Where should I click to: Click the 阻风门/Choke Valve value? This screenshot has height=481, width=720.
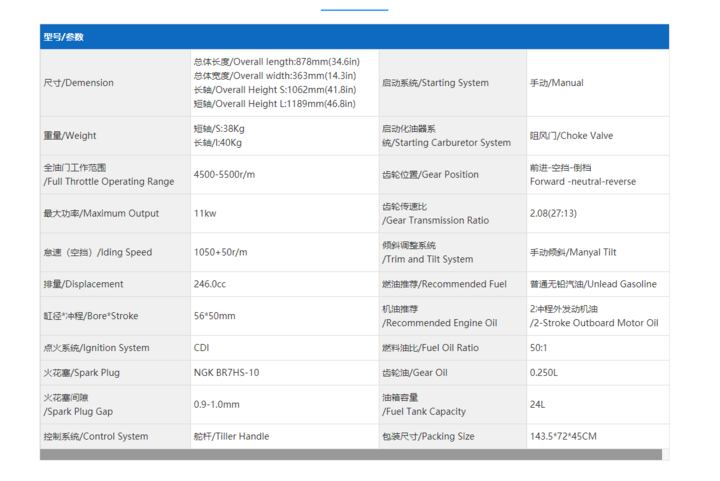pyautogui.click(x=572, y=136)
